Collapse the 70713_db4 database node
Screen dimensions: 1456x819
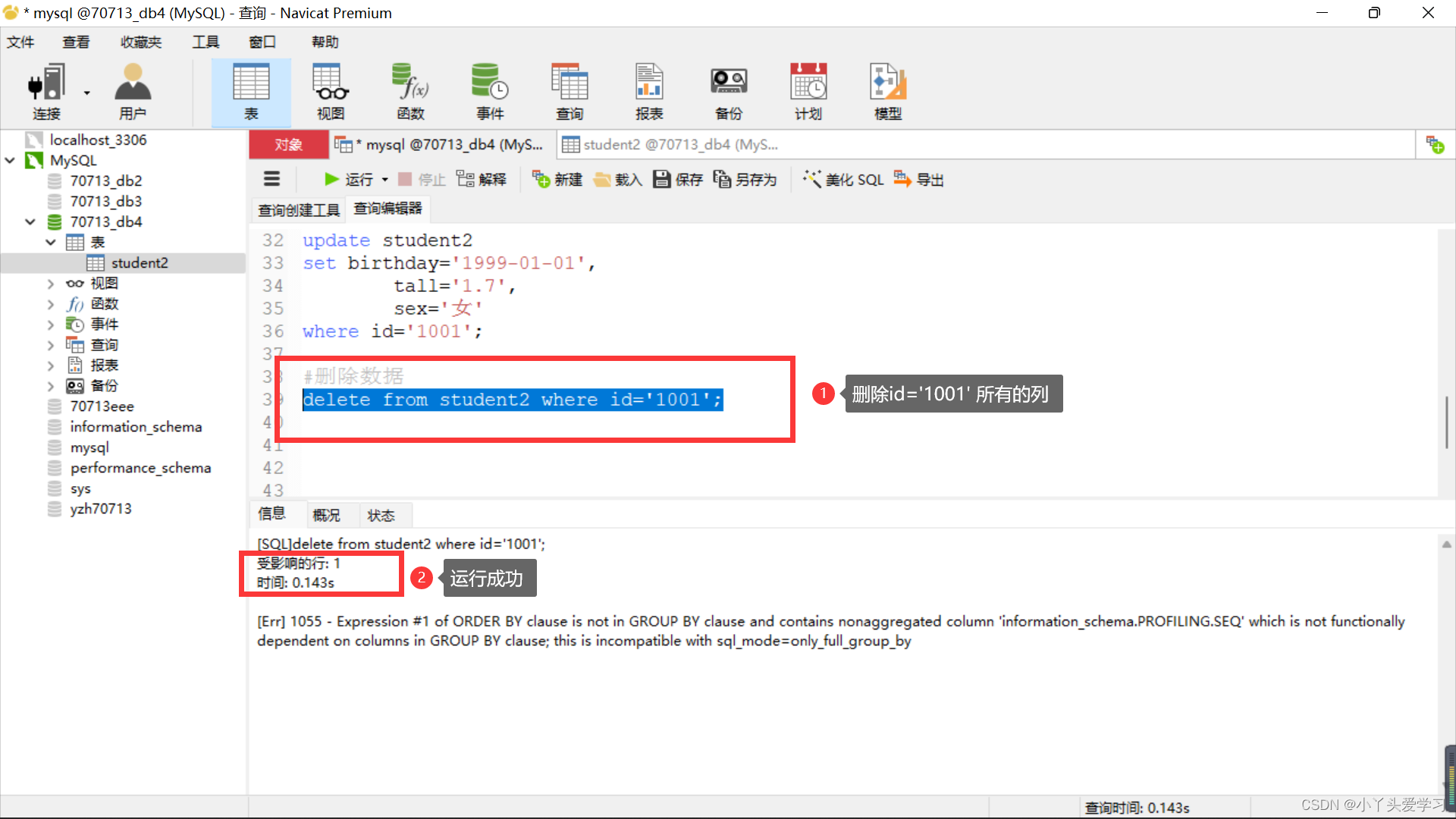tap(30, 221)
